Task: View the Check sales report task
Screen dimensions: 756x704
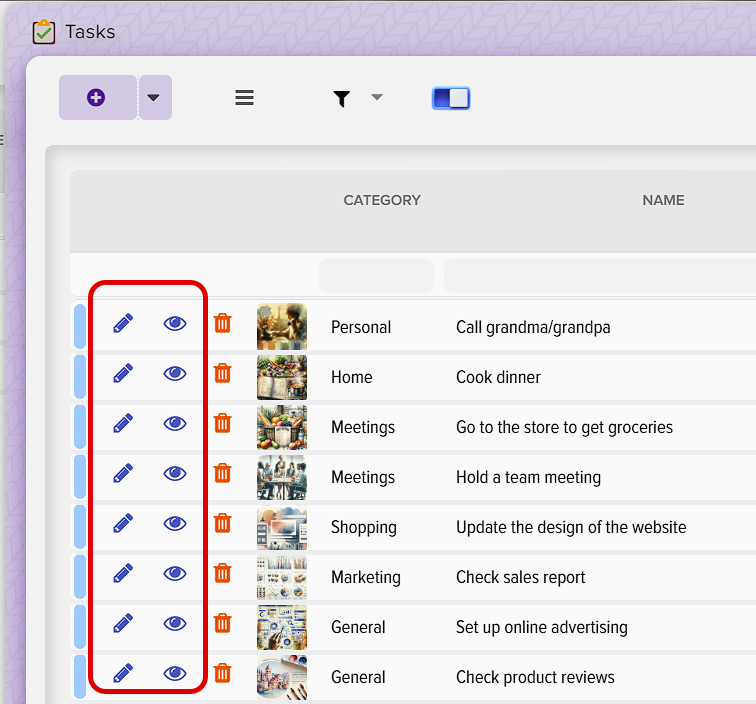Action: point(175,573)
